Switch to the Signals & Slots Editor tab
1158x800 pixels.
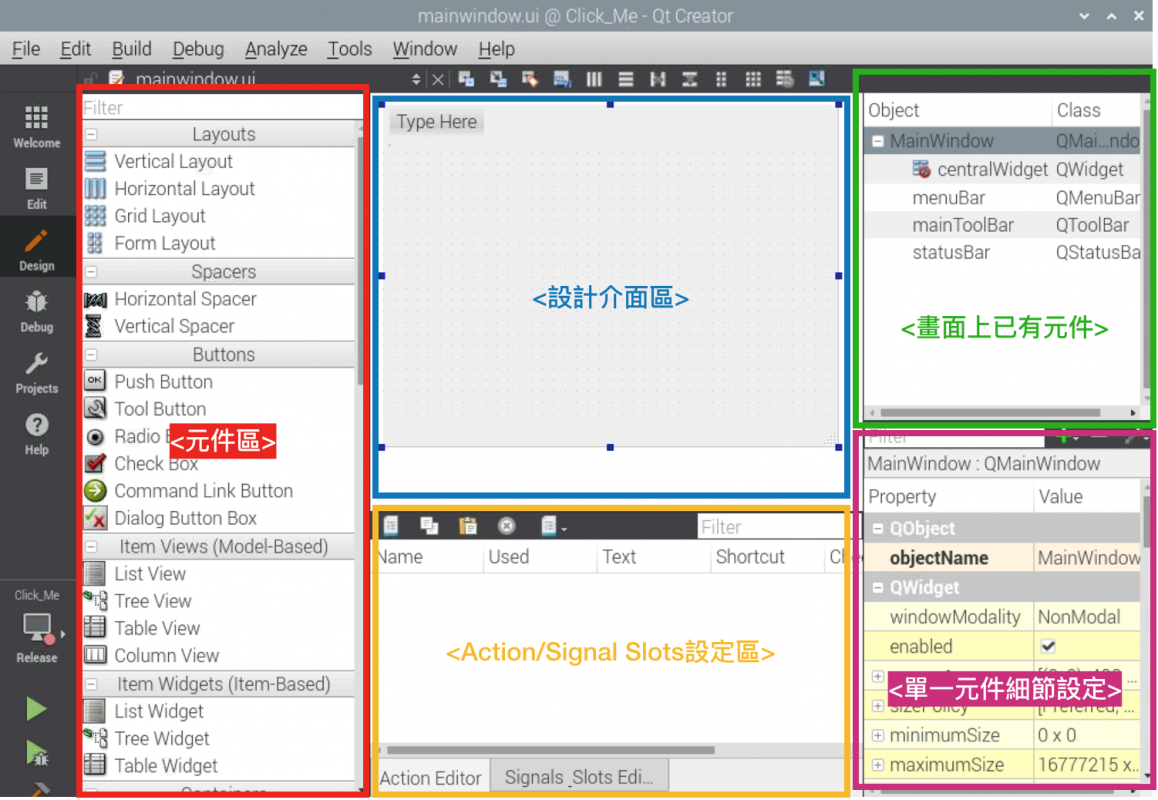pos(579,775)
